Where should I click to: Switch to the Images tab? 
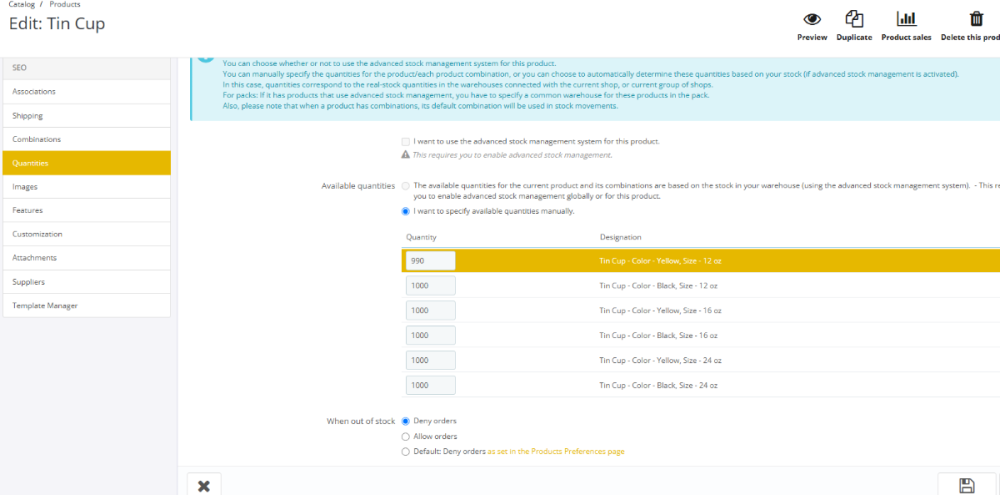click(86, 187)
